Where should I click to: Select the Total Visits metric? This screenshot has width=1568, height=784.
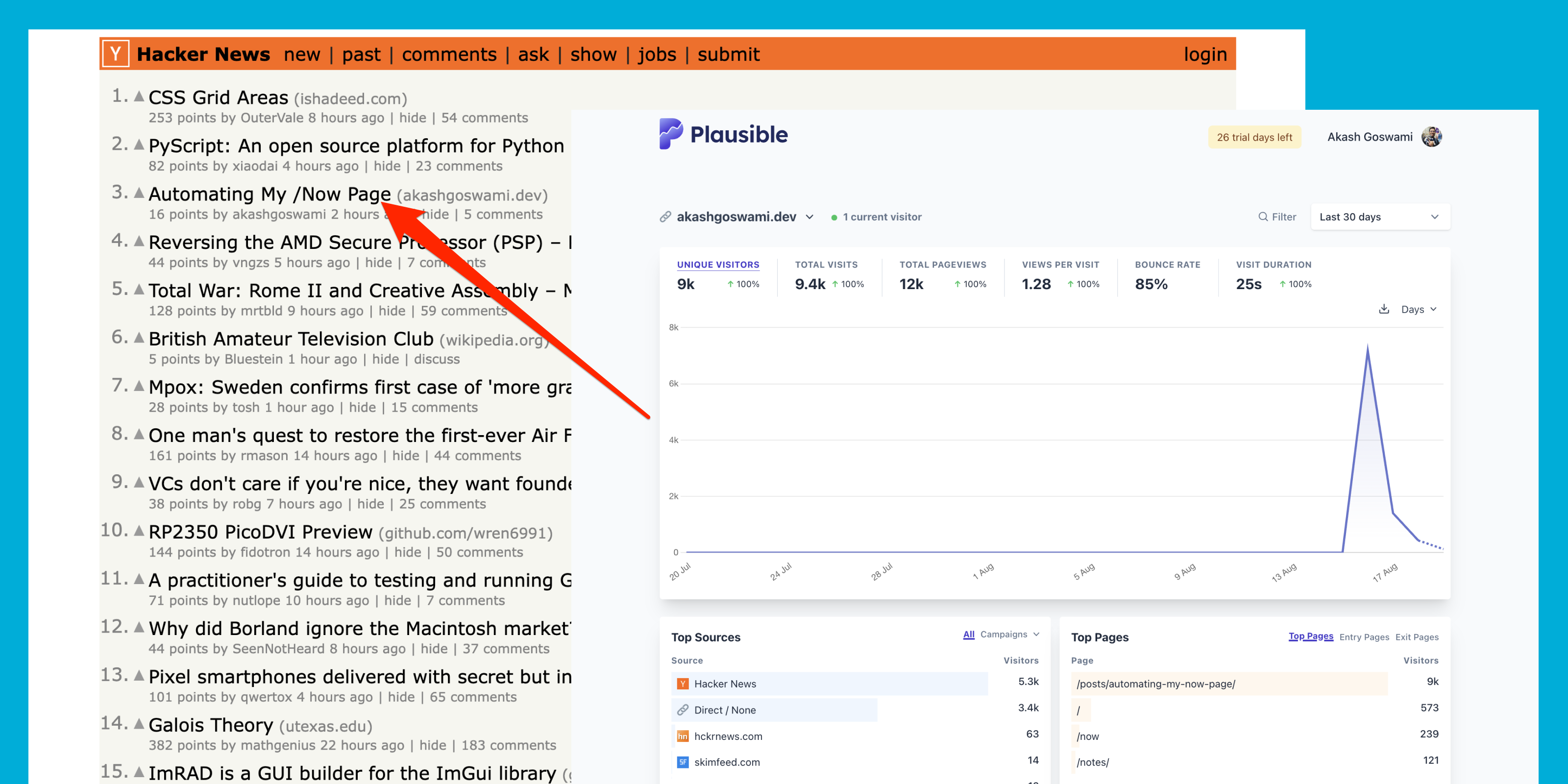[830, 276]
